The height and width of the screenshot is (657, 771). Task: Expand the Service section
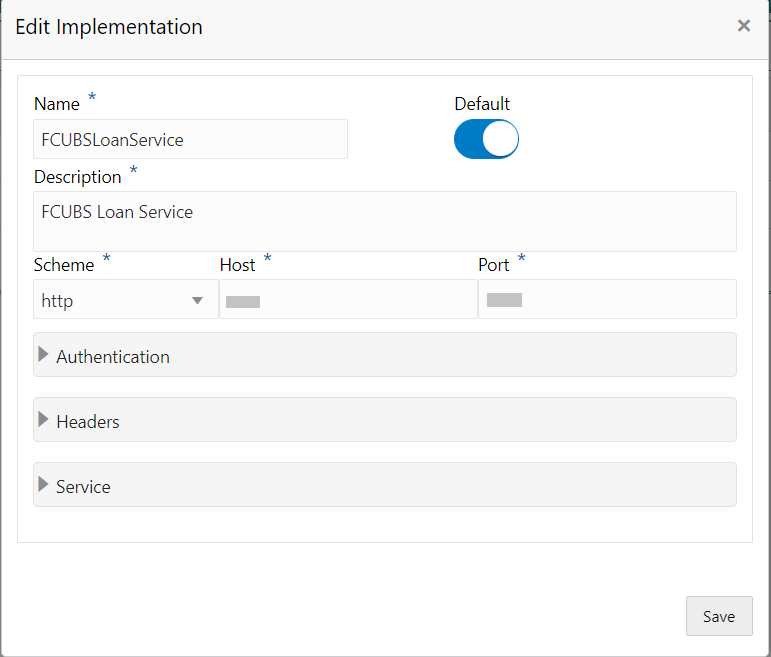tap(385, 485)
